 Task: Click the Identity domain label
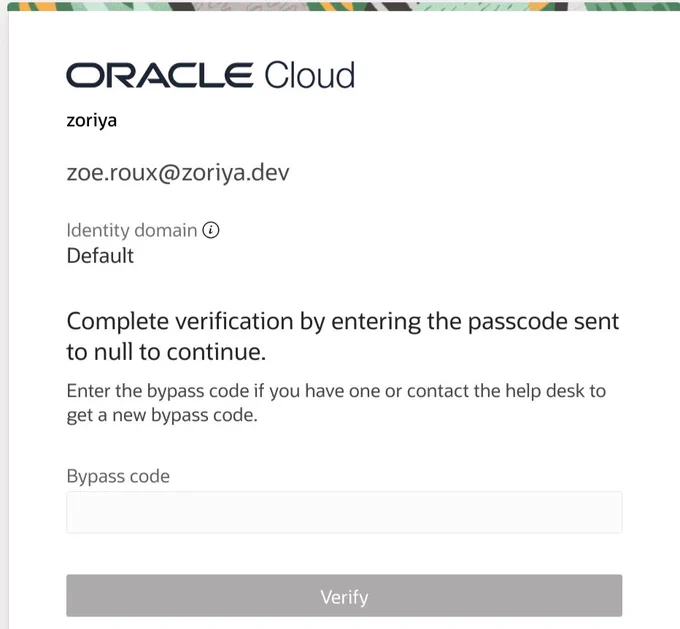click(x=132, y=230)
